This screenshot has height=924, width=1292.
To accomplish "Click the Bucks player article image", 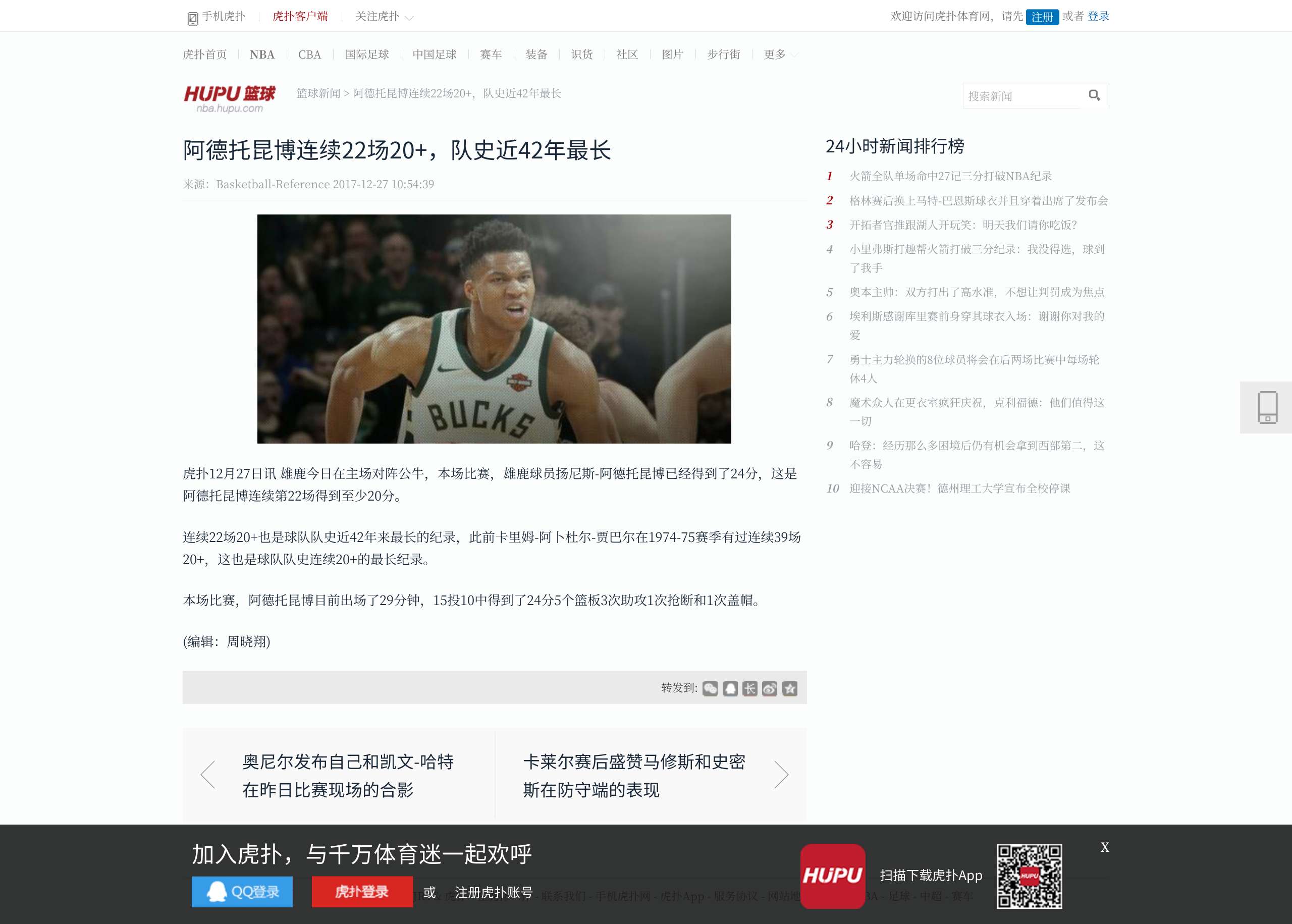I will pos(494,329).
